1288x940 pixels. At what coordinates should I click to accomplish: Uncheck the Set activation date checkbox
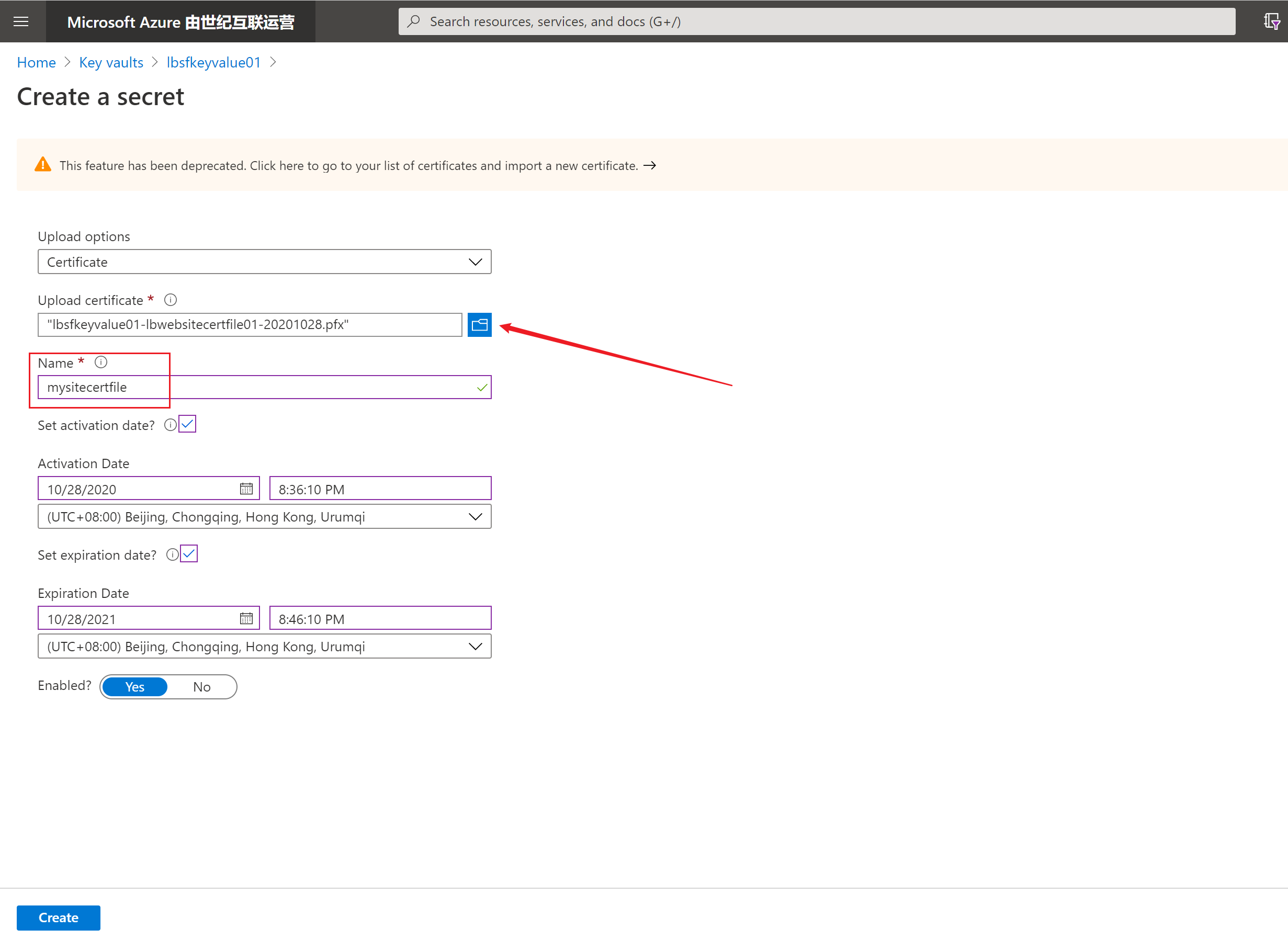pos(187,424)
